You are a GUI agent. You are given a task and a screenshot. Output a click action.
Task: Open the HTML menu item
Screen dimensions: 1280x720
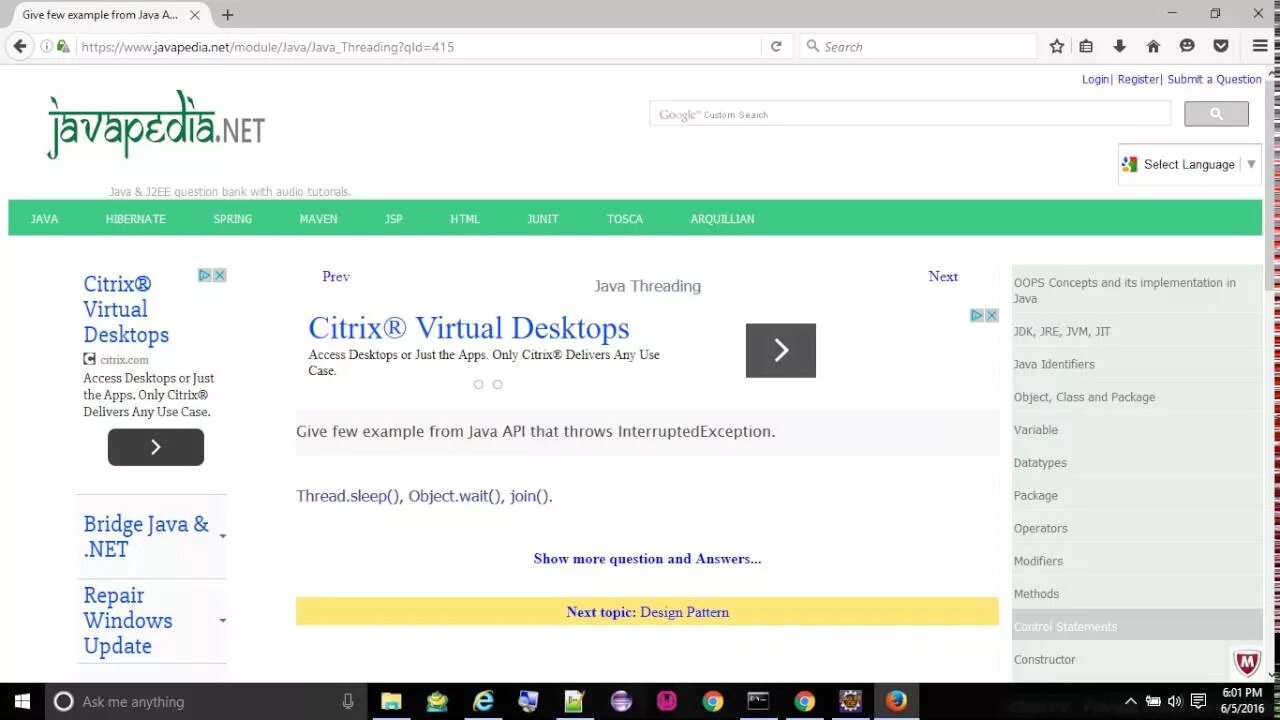coord(465,218)
